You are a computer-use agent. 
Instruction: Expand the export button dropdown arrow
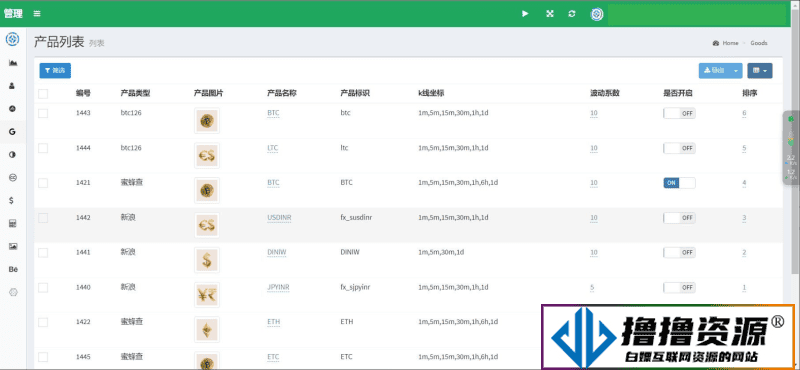735,70
